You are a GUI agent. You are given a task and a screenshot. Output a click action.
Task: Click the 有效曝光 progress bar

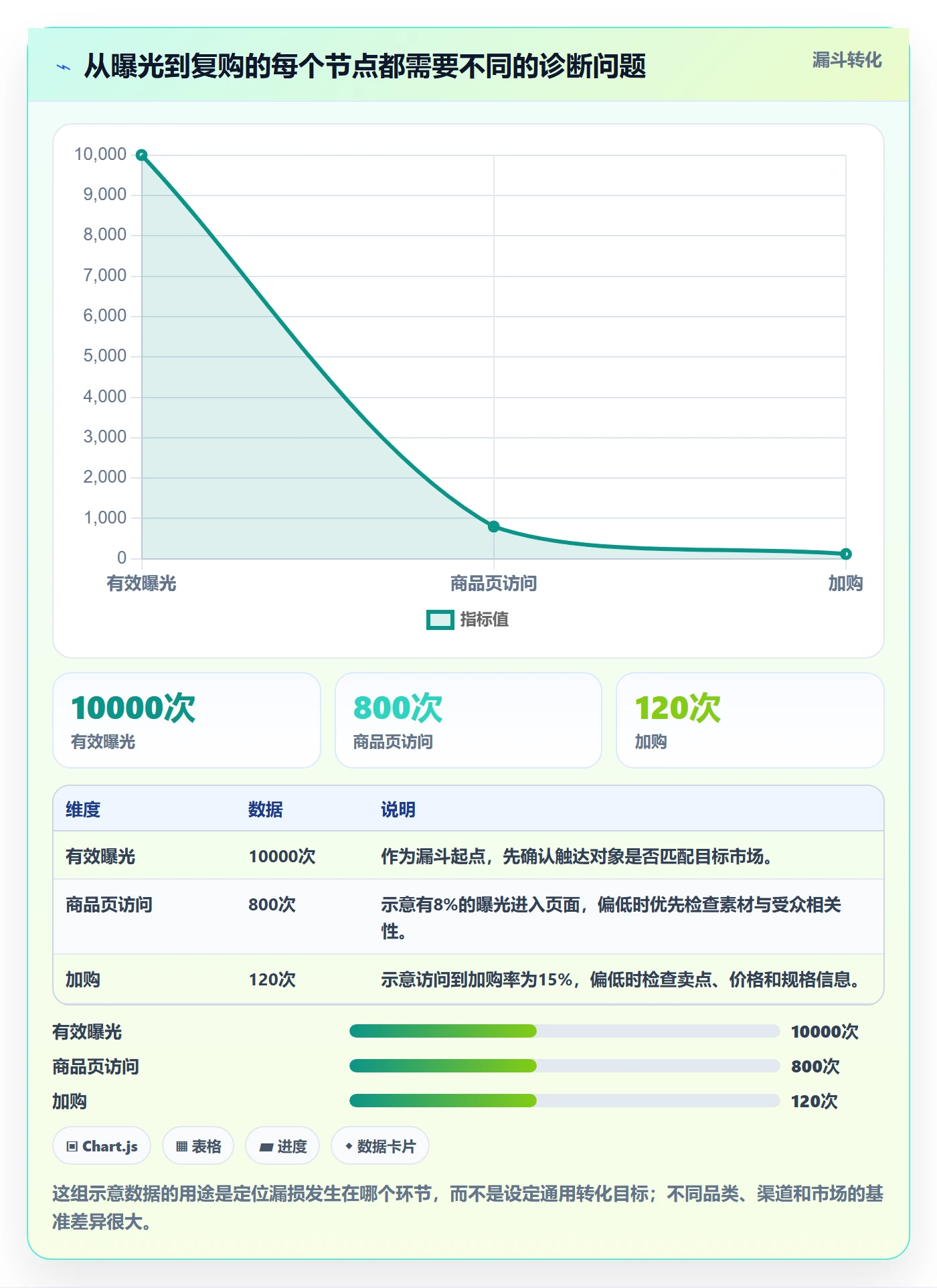coord(564,1031)
